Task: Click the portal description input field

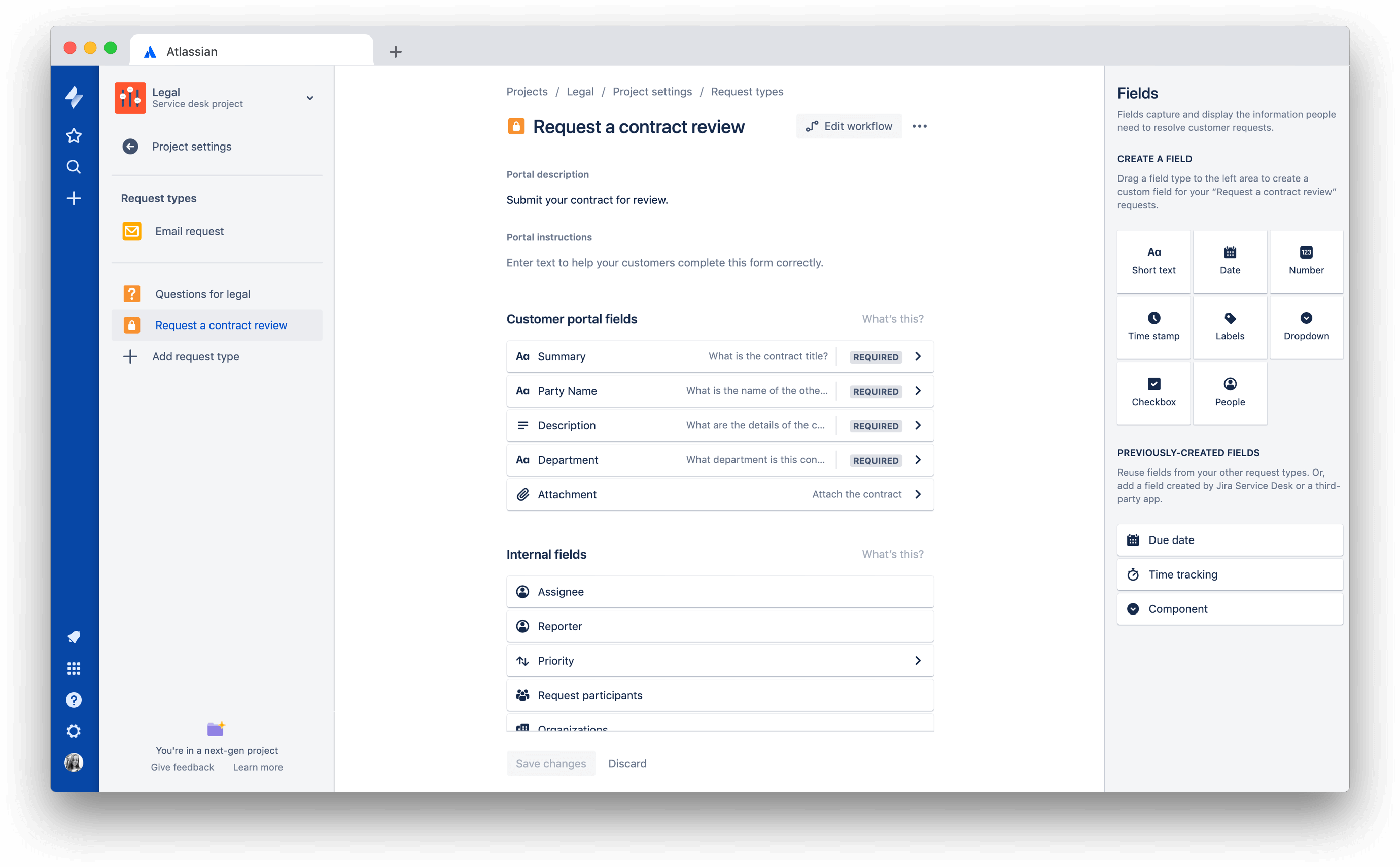Action: [588, 199]
